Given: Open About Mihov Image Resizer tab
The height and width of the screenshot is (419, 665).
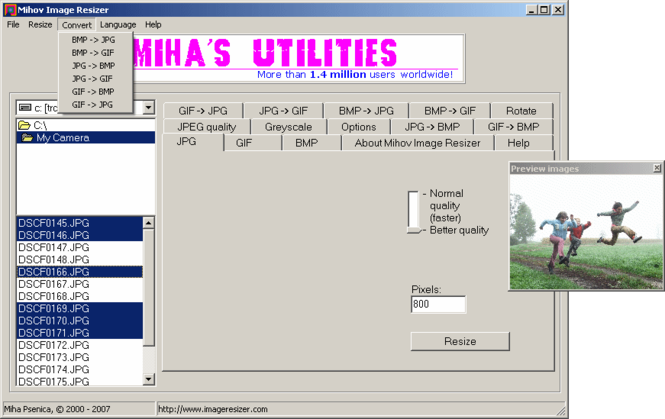Looking at the screenshot, I should tap(418, 143).
